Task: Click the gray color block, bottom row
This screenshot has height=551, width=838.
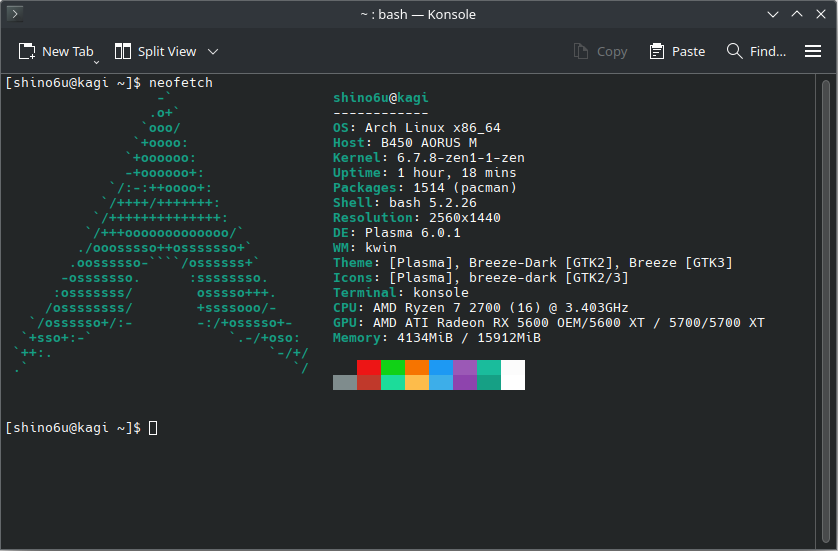Action: pos(345,383)
